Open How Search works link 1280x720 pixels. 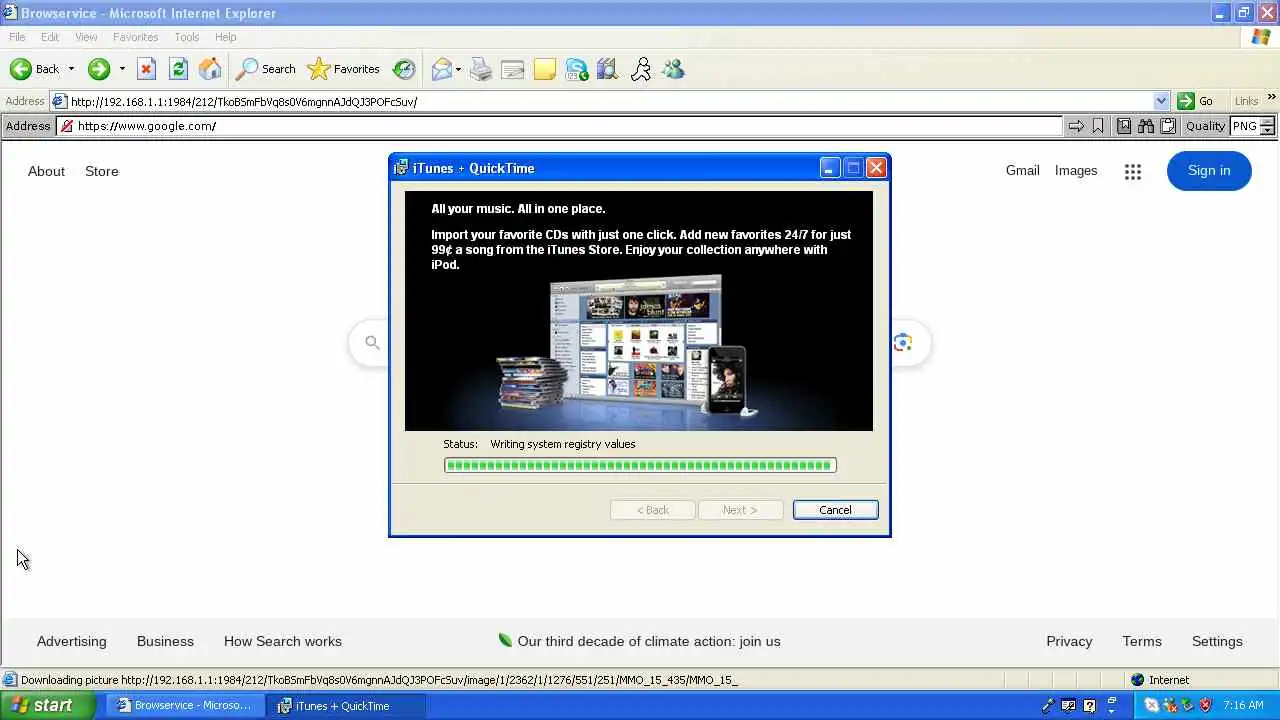pyautogui.click(x=283, y=642)
